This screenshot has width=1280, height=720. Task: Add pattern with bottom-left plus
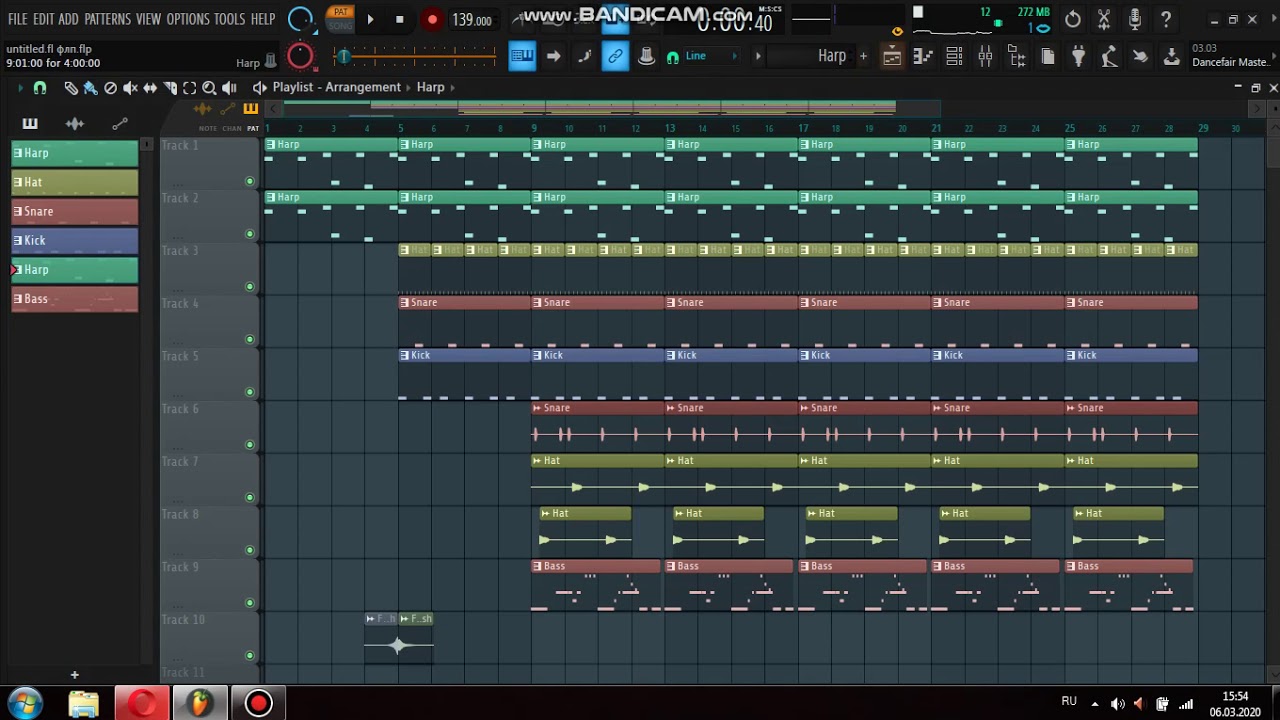click(x=74, y=675)
